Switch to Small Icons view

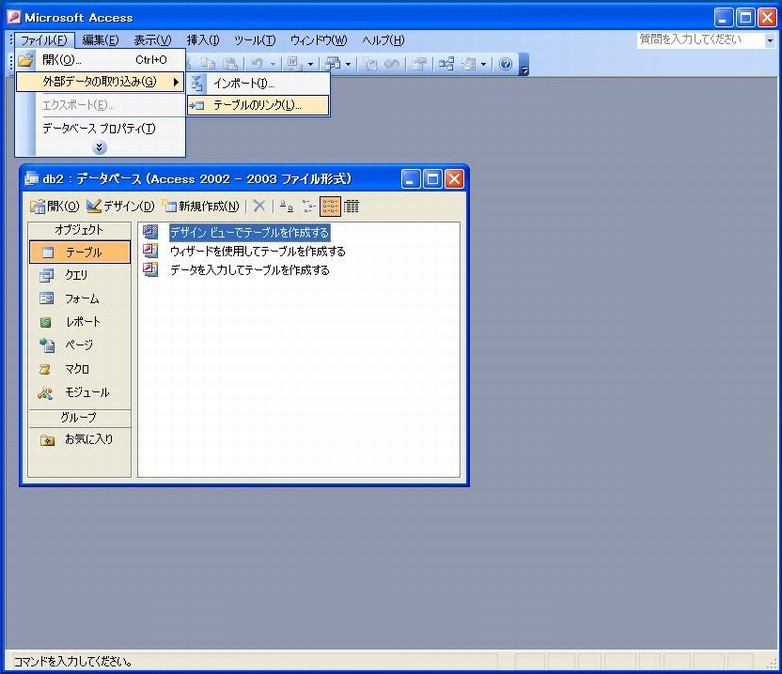click(309, 206)
